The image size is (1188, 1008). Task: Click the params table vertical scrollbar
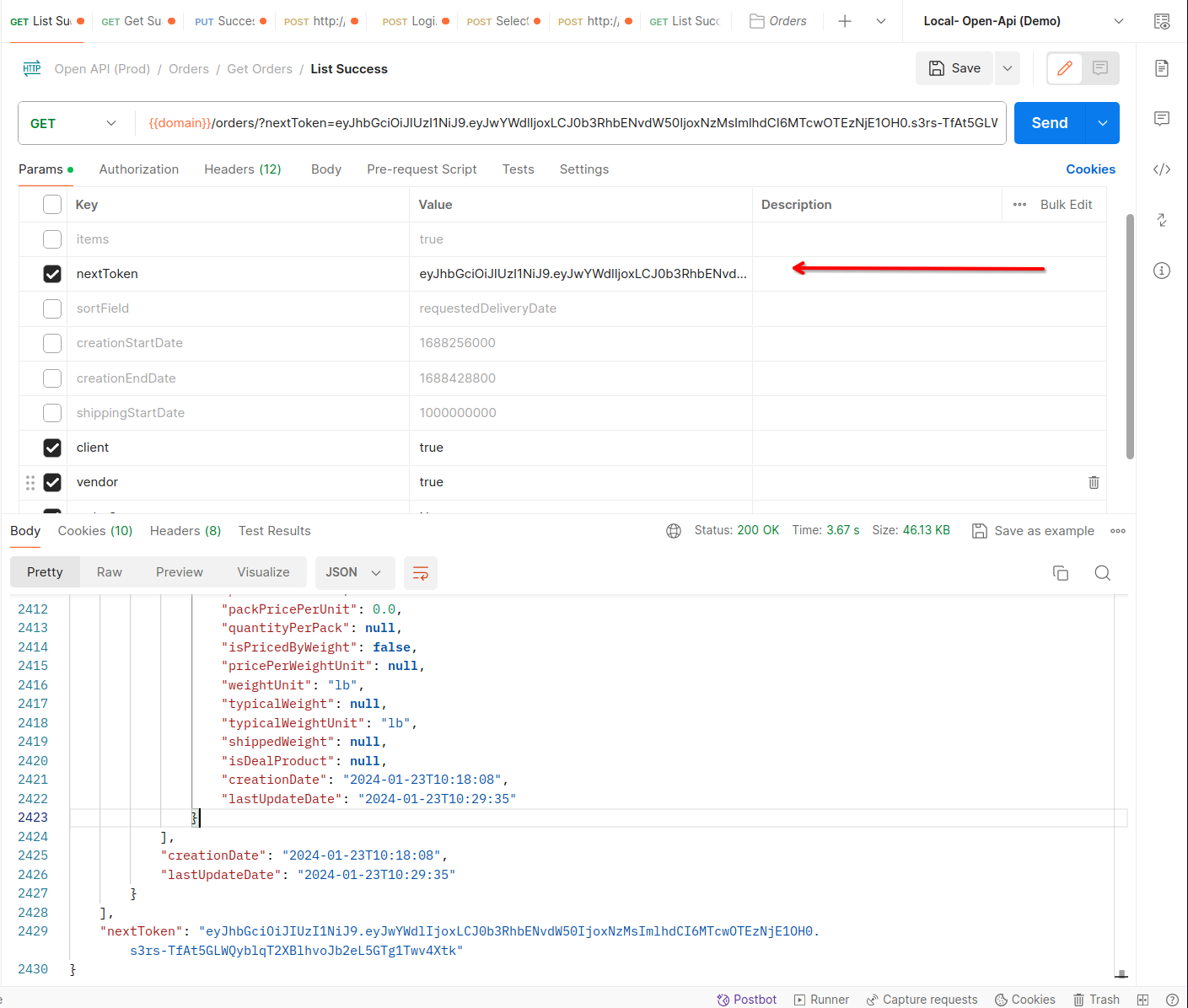pos(1130,336)
